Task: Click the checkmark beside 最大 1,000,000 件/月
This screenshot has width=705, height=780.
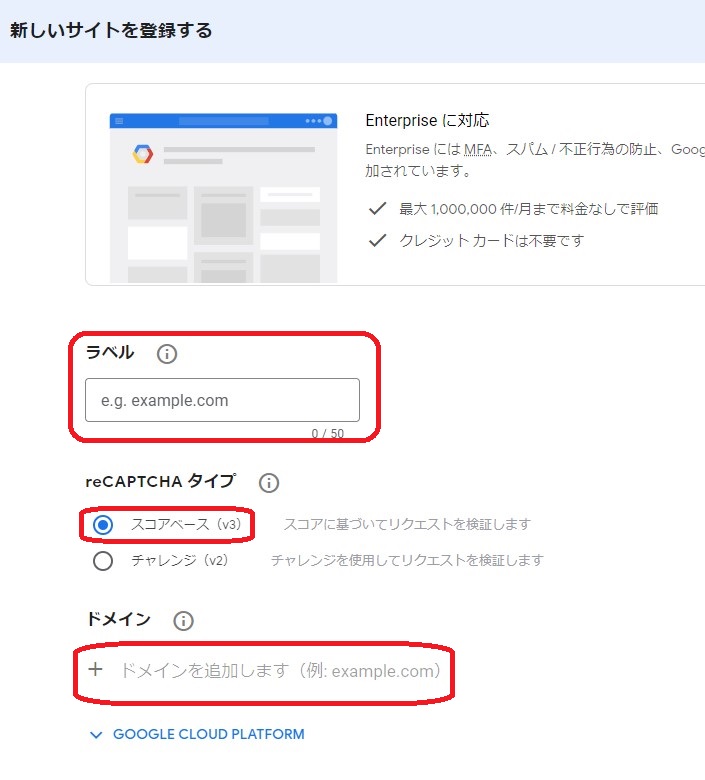Action: coord(377,209)
